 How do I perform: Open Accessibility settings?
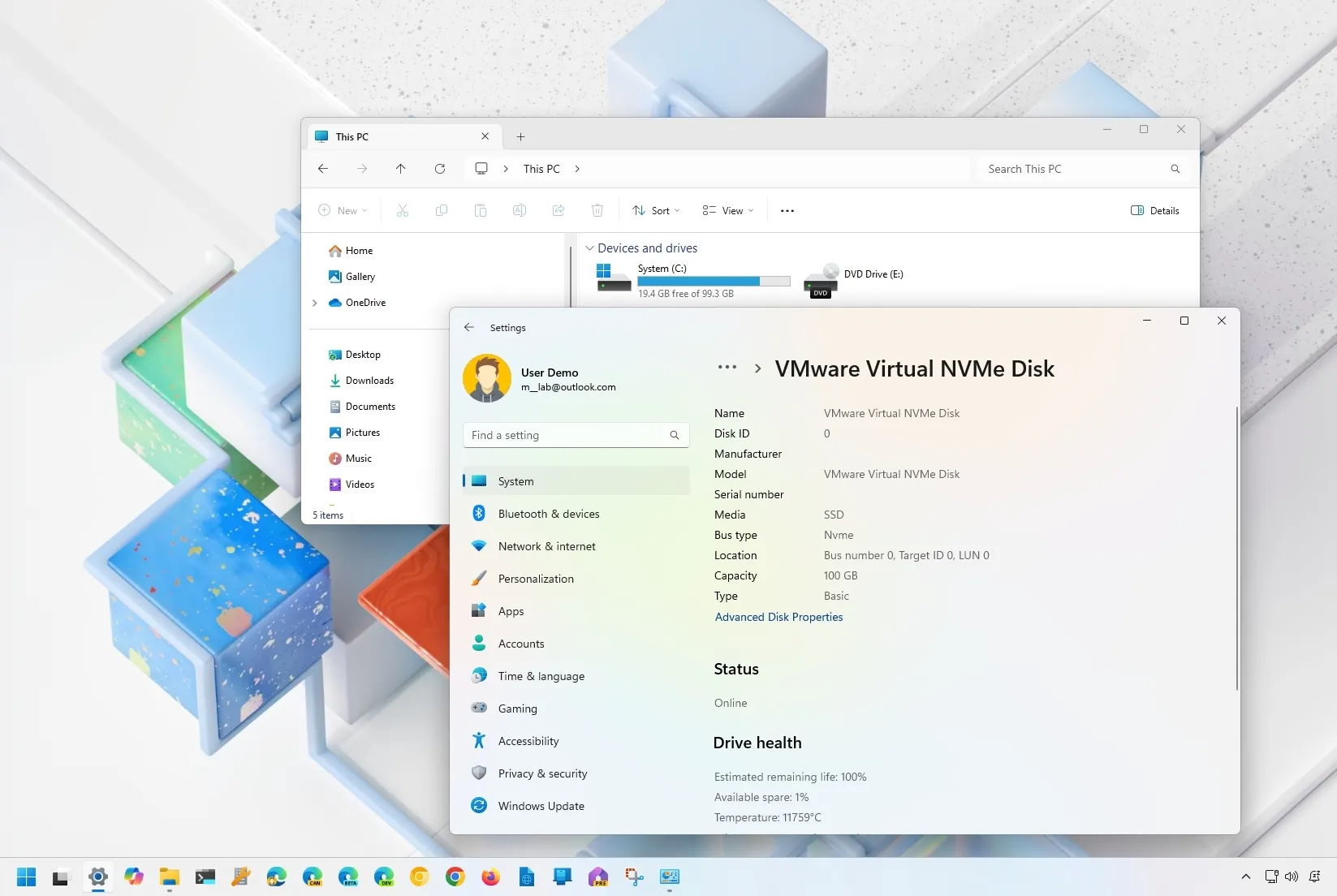coord(576,741)
